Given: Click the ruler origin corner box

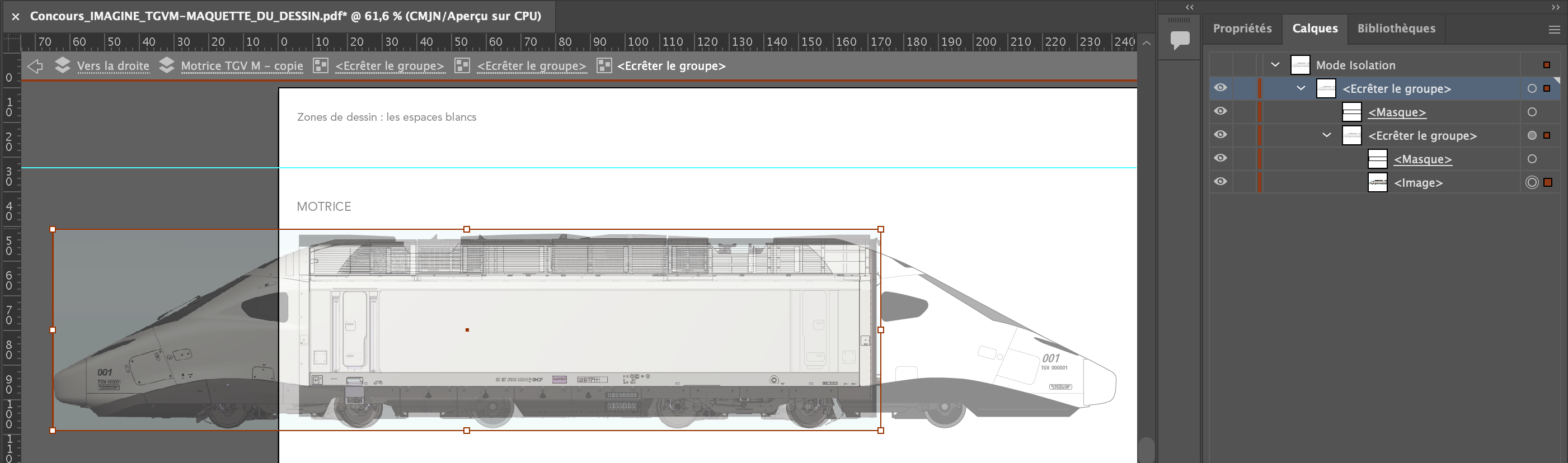Looking at the screenshot, I should tap(11, 42).
